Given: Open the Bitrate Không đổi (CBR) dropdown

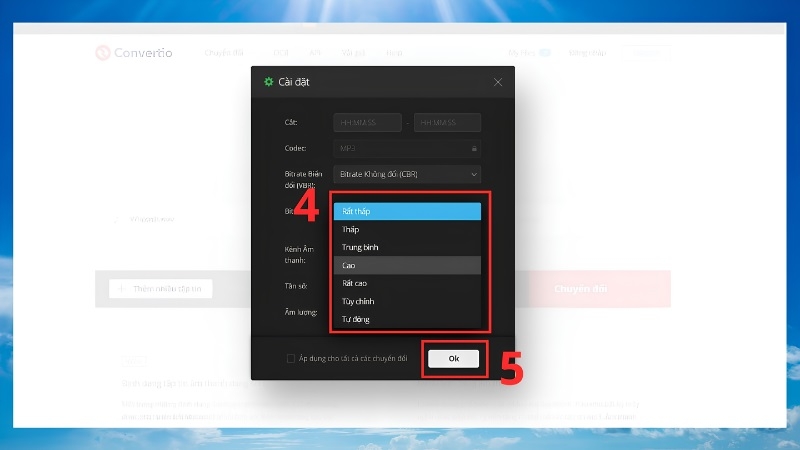Looking at the screenshot, I should [x=407, y=174].
